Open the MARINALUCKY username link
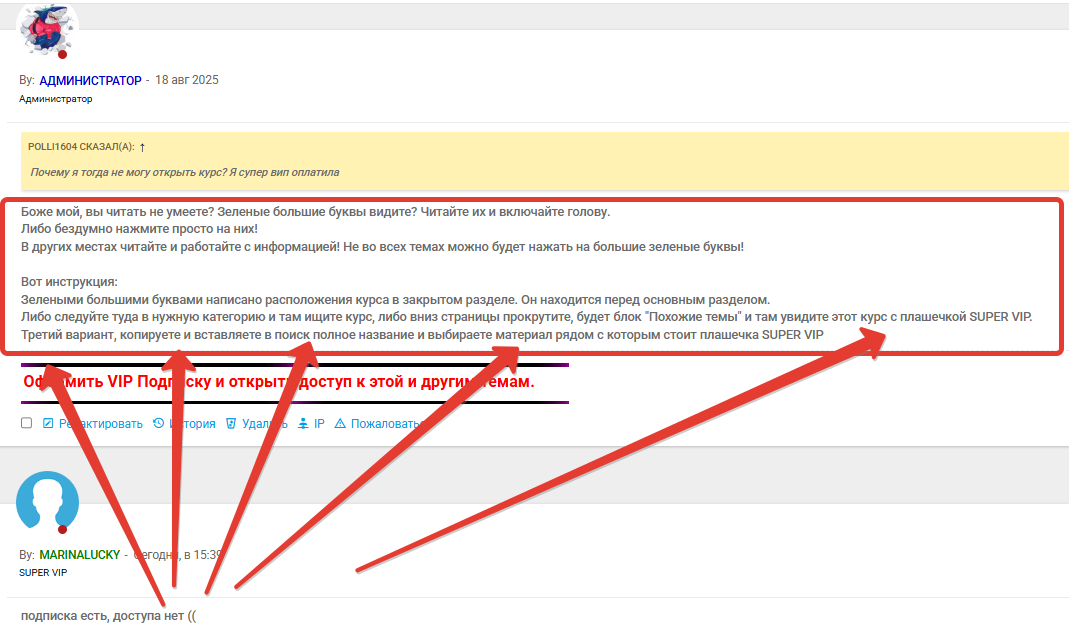The width and height of the screenshot is (1069, 640). 80,555
